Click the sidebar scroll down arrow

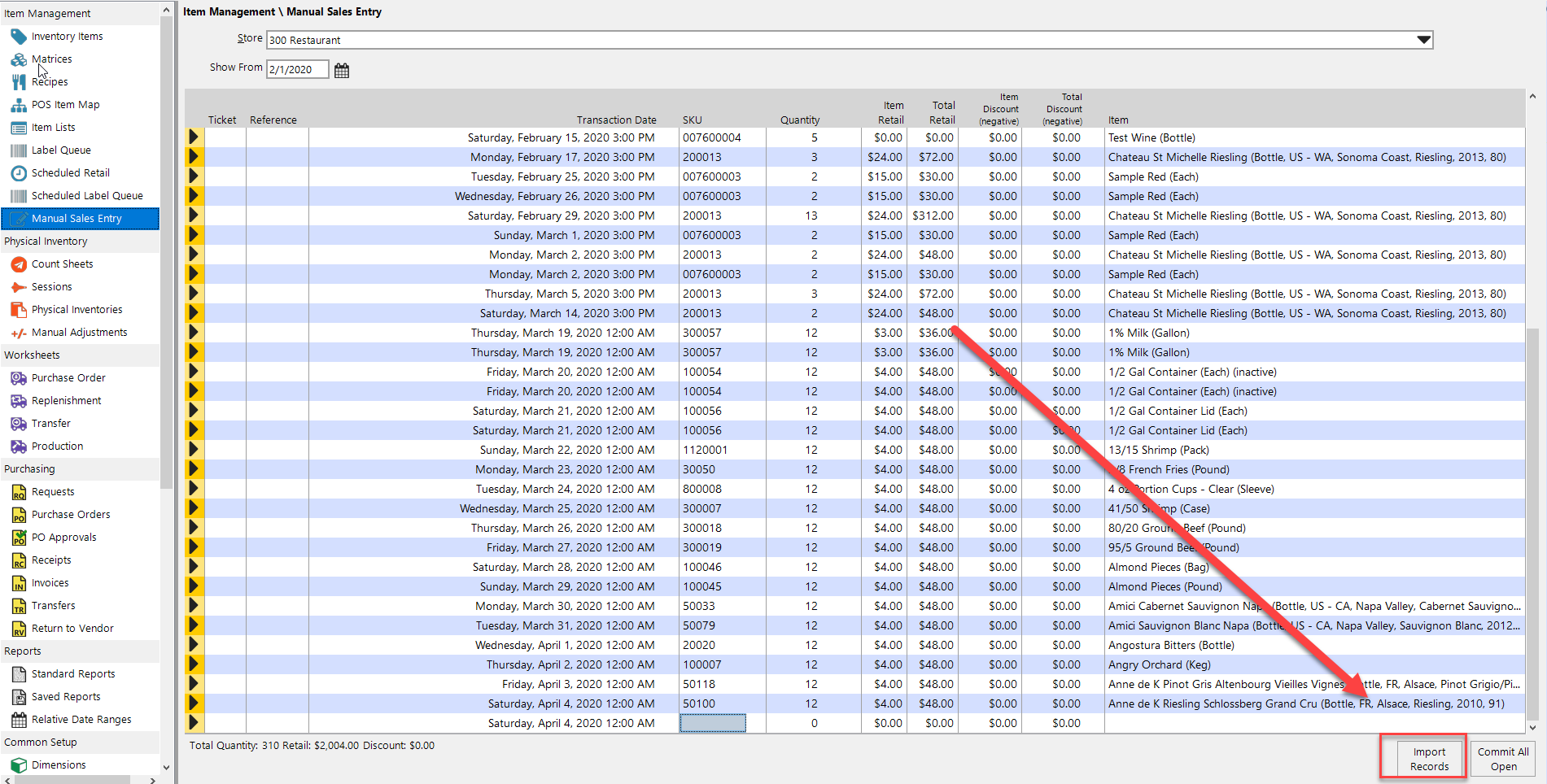coord(167,767)
